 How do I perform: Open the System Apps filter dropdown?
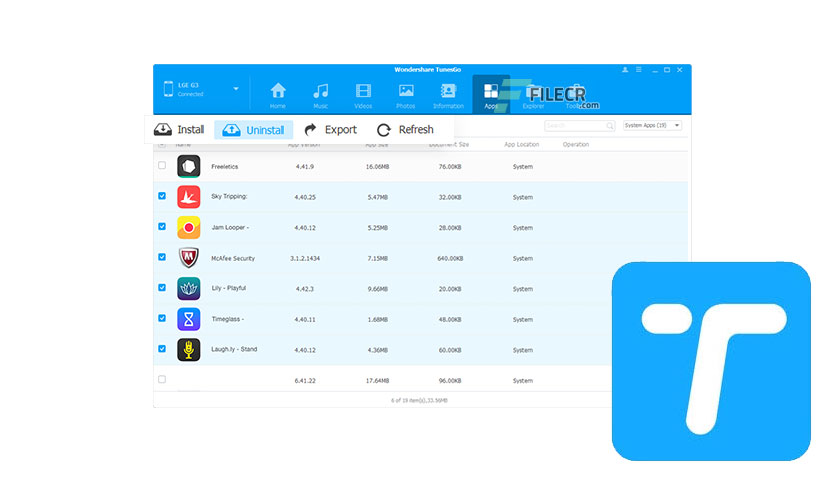point(652,125)
